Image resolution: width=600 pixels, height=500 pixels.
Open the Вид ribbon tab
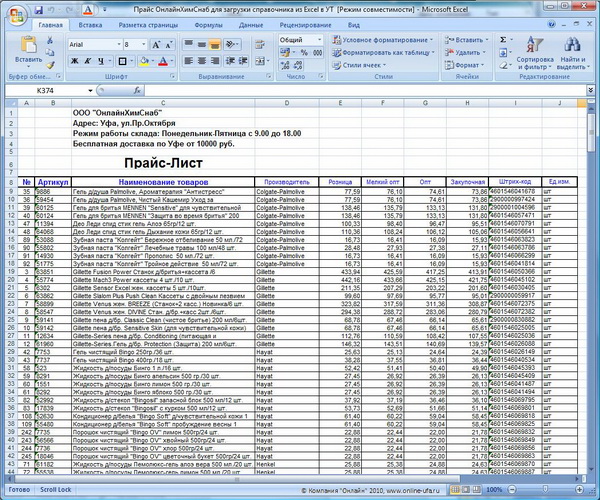pos(354,25)
